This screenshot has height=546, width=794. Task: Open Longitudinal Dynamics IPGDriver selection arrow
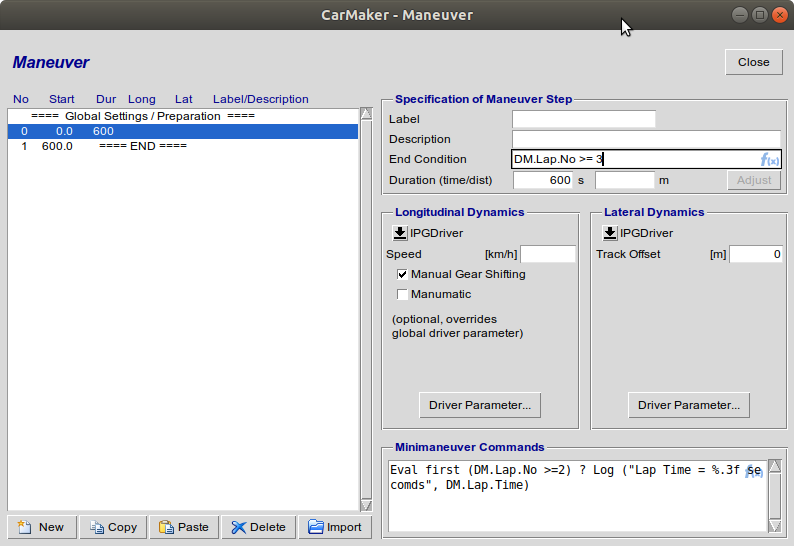click(x=400, y=233)
